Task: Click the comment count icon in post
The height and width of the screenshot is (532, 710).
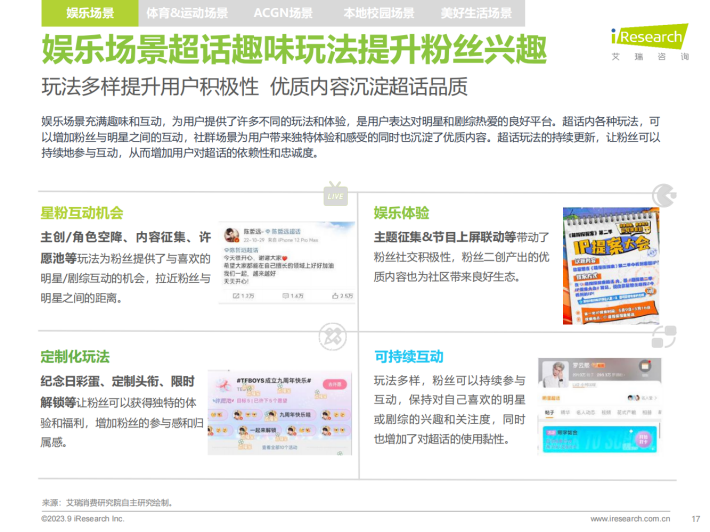Action: coord(287,296)
